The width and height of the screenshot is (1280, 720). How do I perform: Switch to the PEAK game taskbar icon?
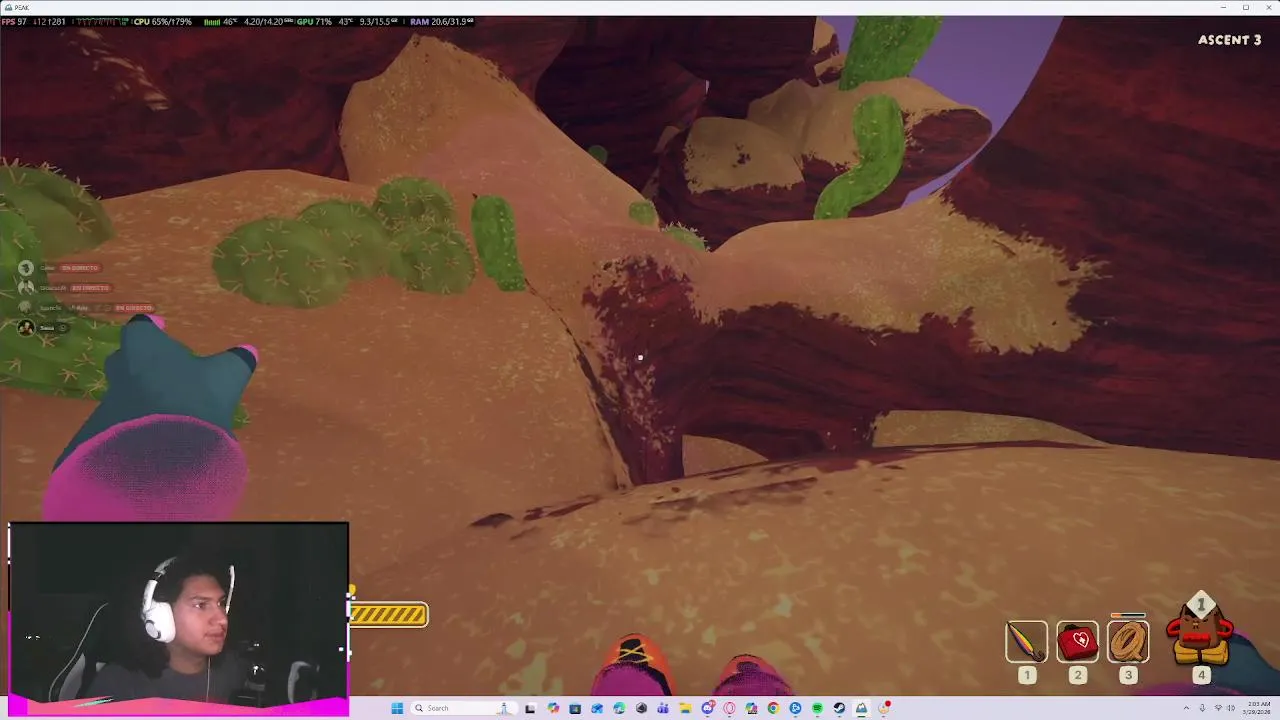(x=861, y=708)
